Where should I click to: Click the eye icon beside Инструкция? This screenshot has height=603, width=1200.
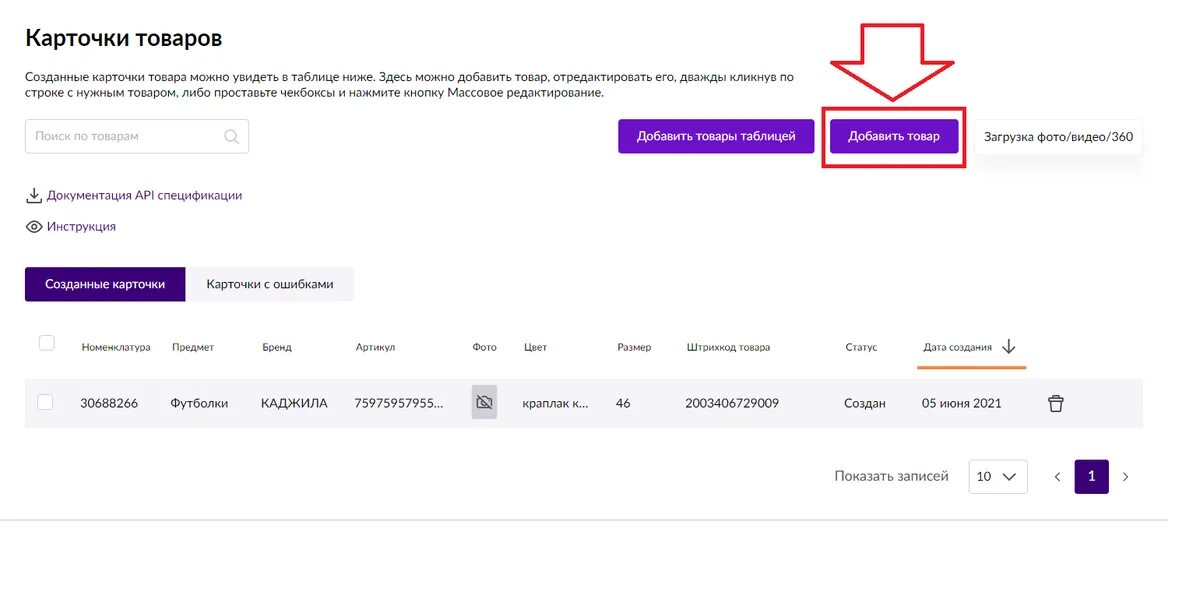click(x=34, y=227)
